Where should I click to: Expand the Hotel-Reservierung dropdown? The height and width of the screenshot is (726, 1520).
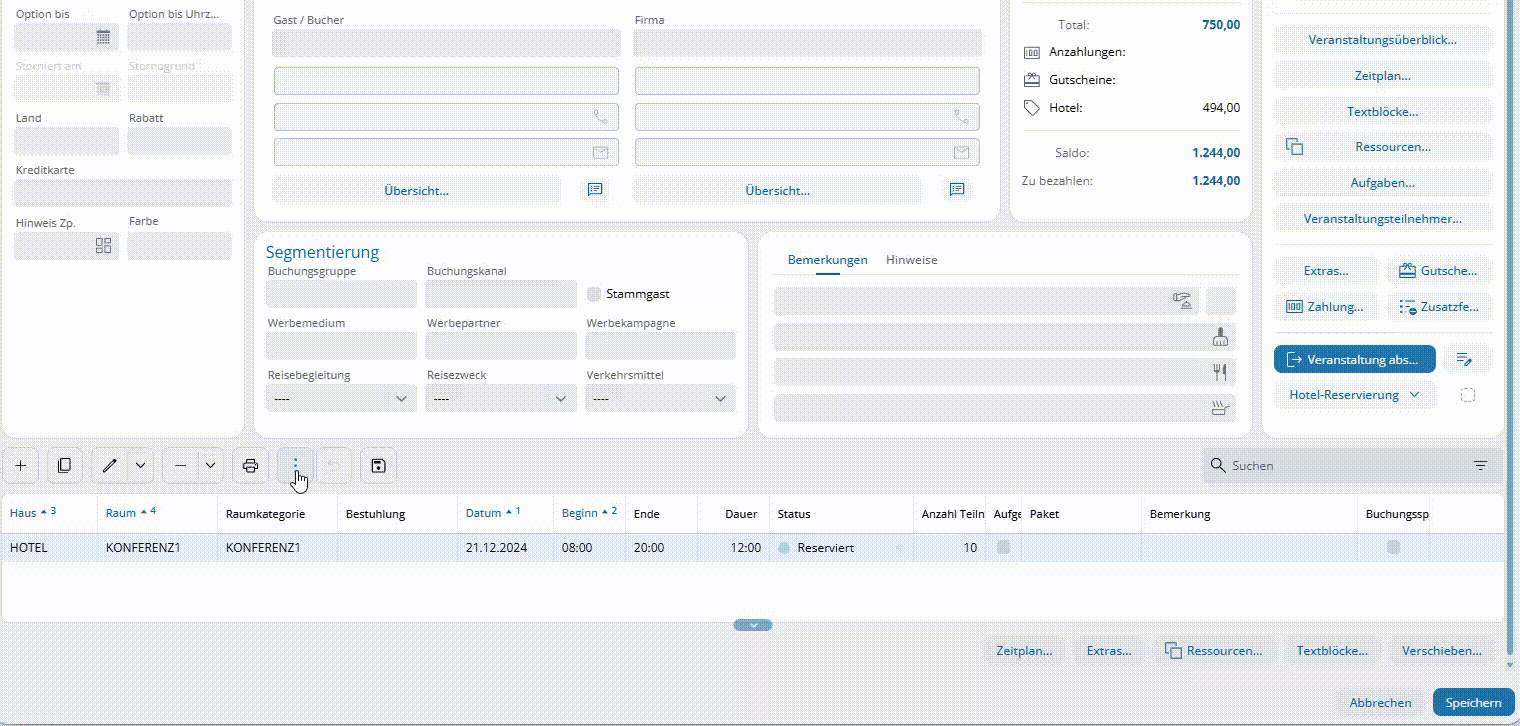pos(1354,395)
